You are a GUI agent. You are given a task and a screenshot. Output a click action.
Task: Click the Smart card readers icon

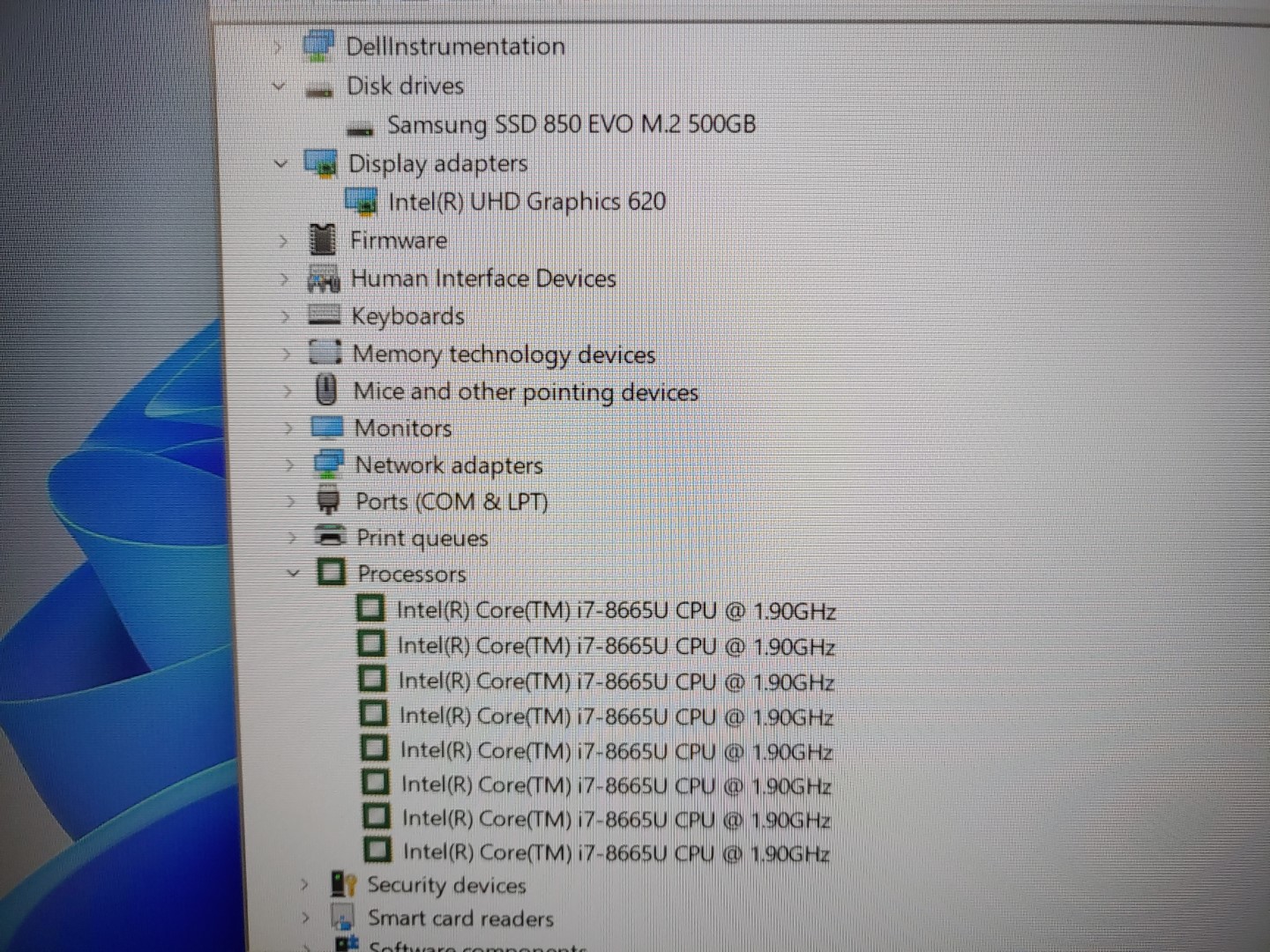(x=343, y=917)
